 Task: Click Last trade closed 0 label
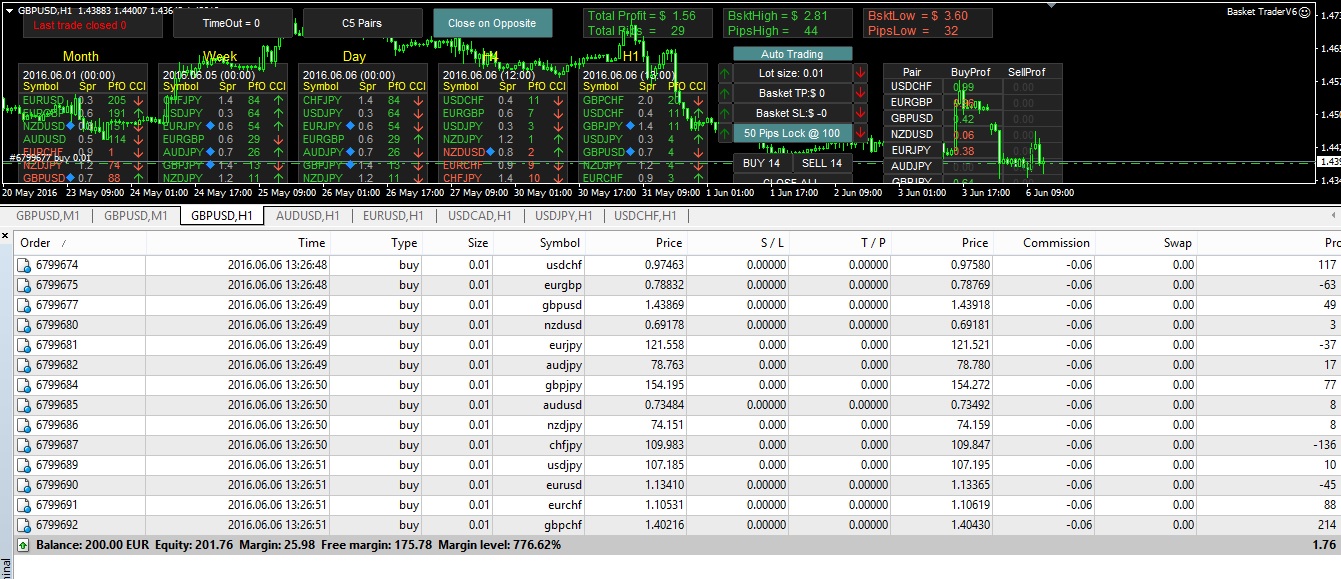click(x=80, y=25)
